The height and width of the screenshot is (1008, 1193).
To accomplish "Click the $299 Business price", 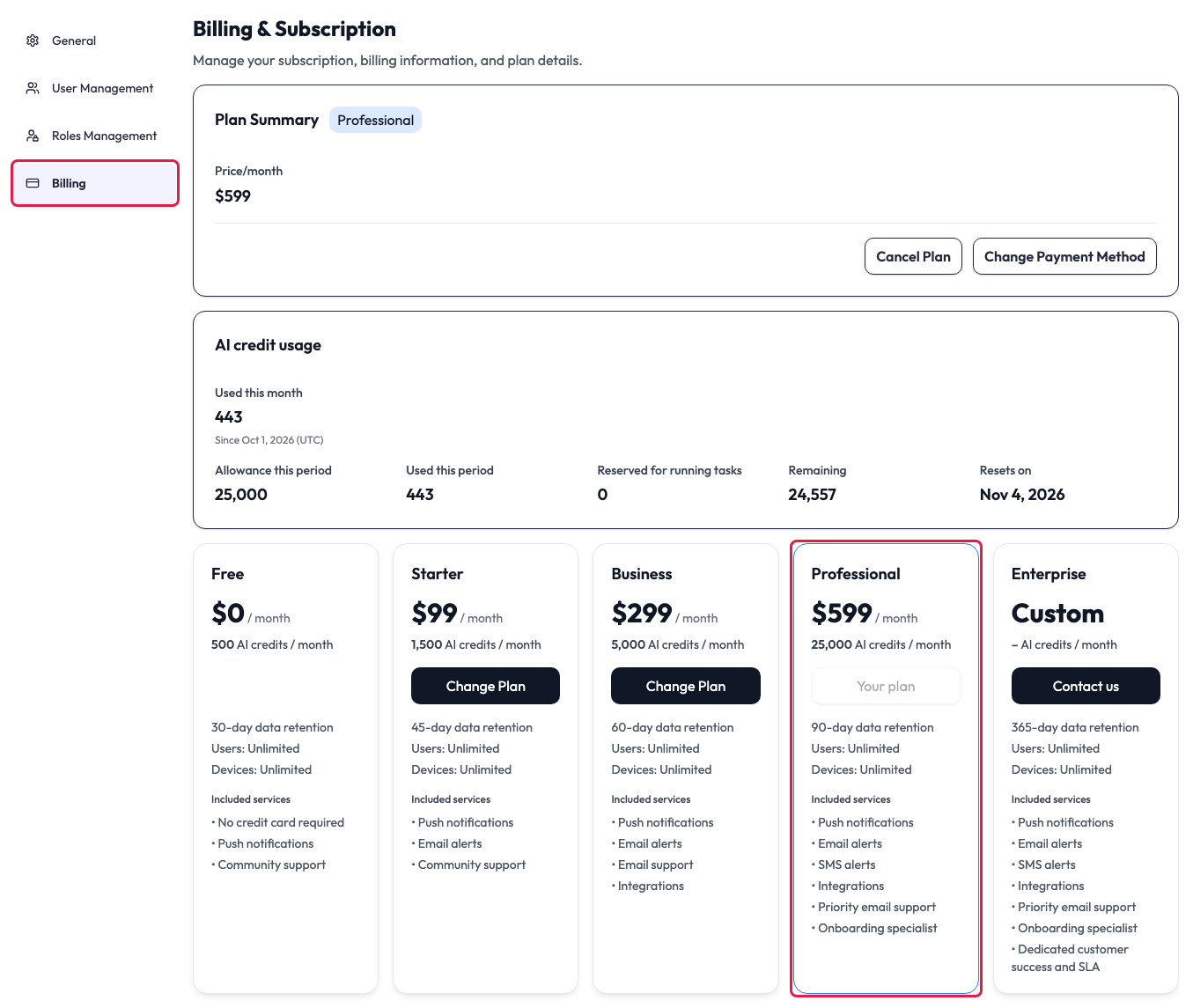I will tap(642, 613).
